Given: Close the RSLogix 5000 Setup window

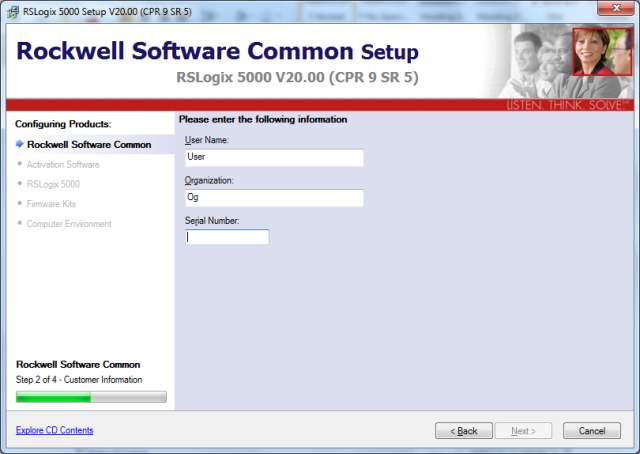Looking at the screenshot, I should [616, 8].
